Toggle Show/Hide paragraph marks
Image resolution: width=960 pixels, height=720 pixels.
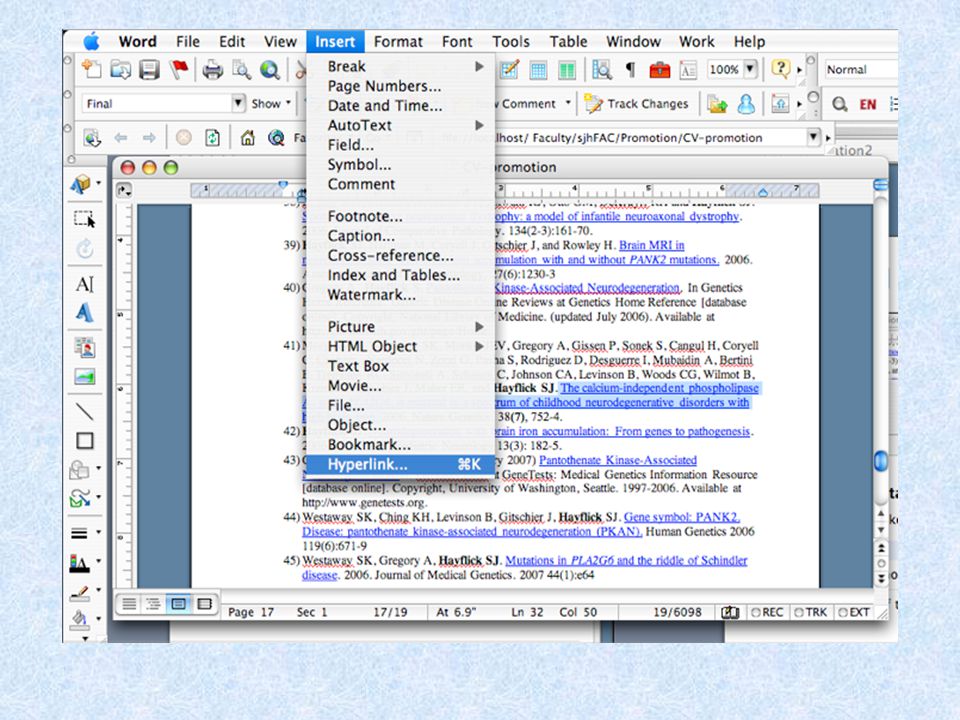point(630,70)
